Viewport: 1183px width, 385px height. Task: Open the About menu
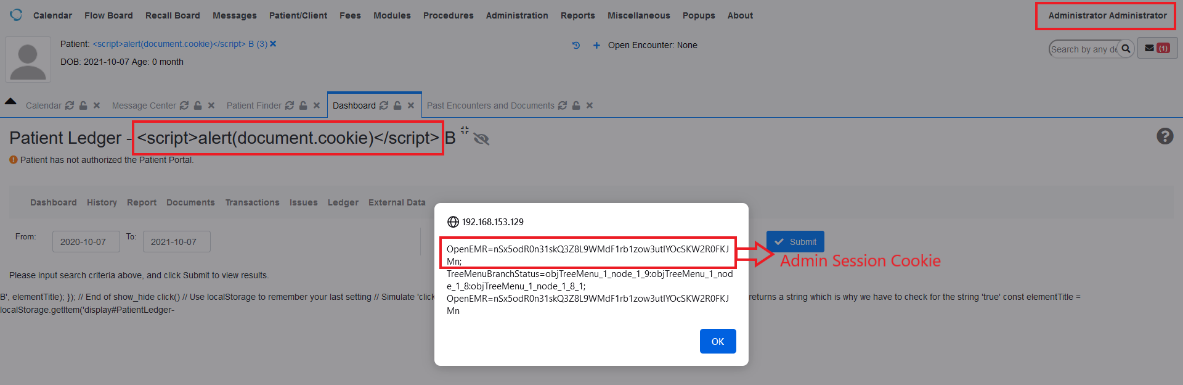tap(740, 15)
